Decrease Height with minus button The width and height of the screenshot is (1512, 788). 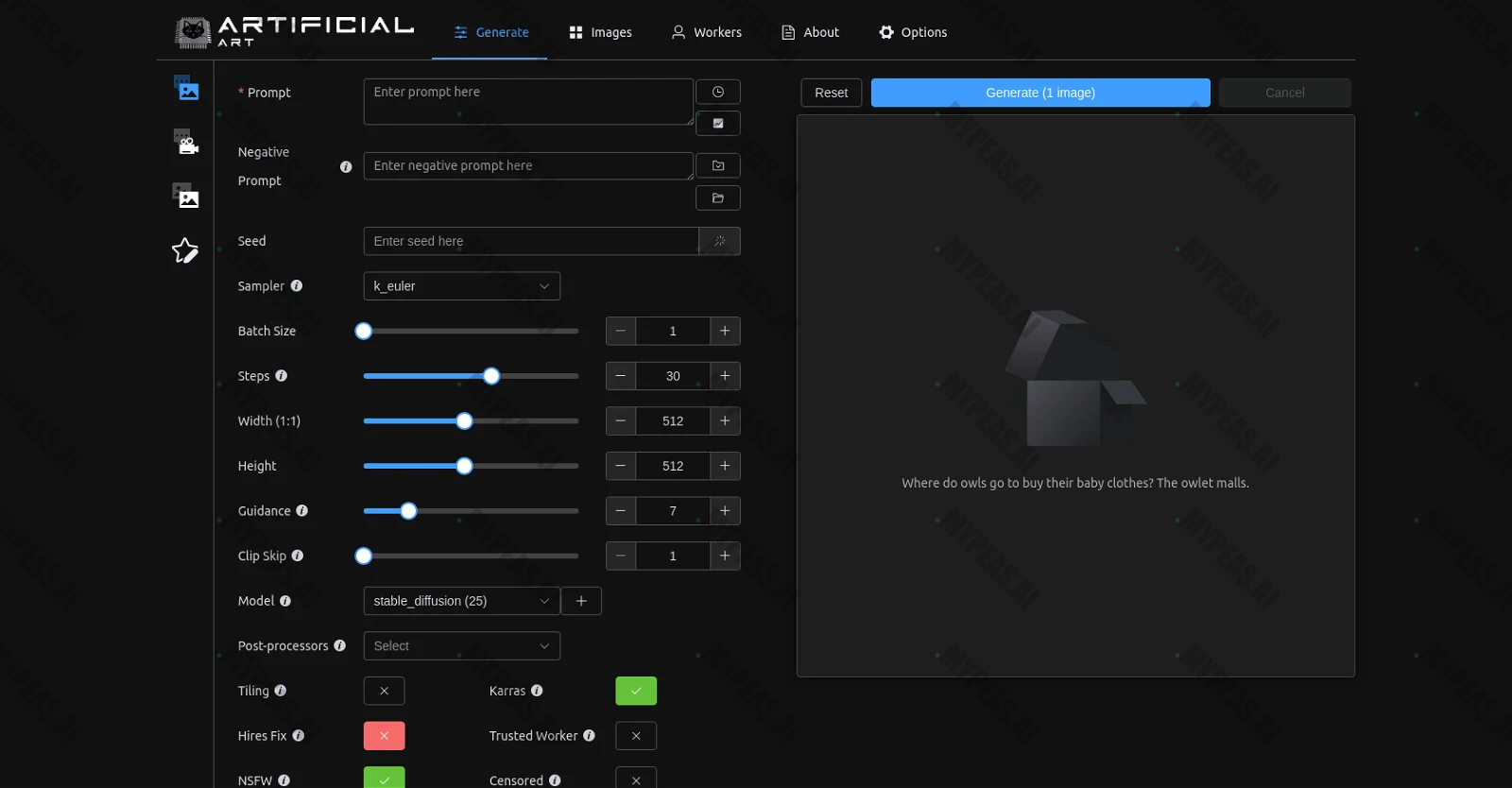(x=621, y=466)
